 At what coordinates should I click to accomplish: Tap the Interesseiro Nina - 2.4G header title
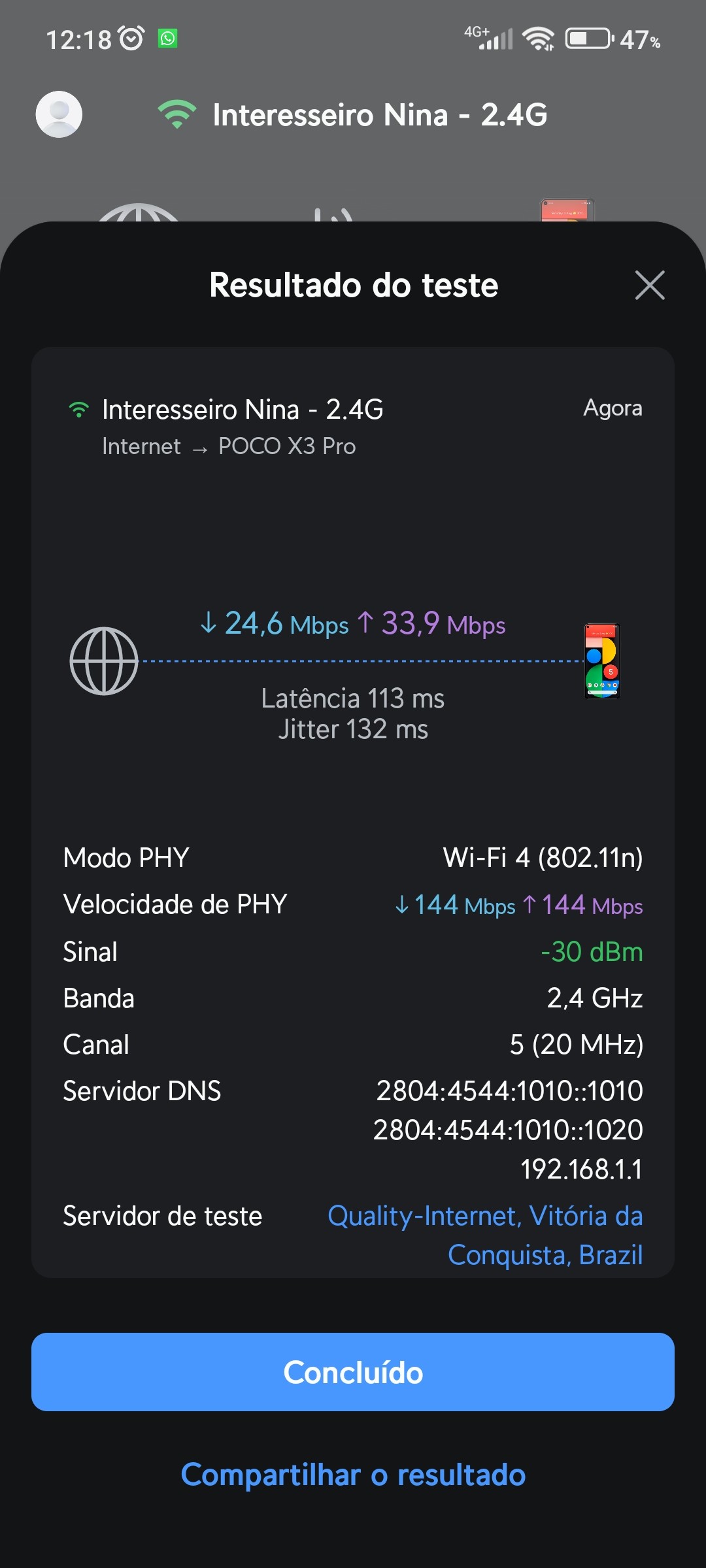point(380,115)
